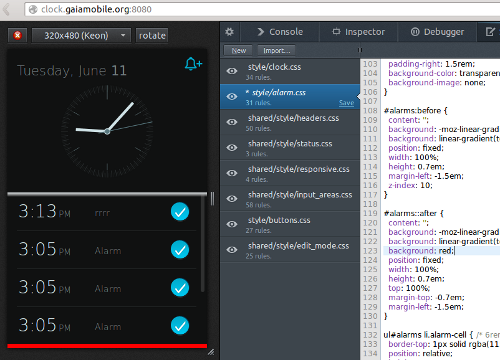Click the 'z-index: 10;' code line
Screen dimensions: 500x360
tap(410, 185)
